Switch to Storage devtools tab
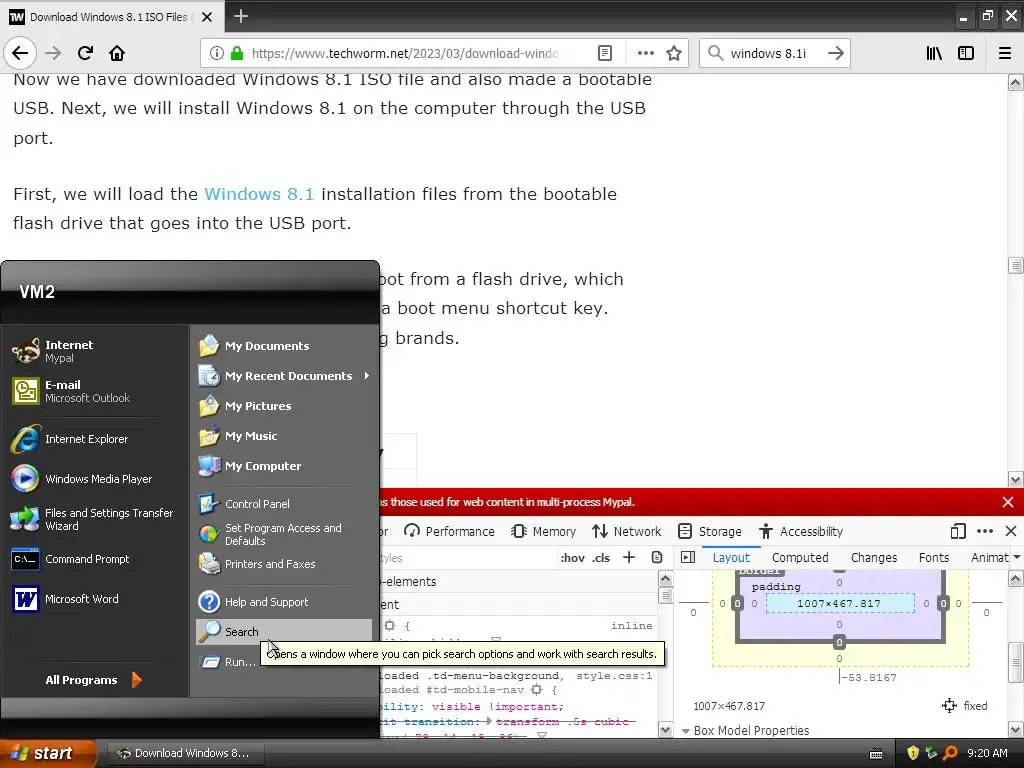This screenshot has width=1024, height=768. coord(710,531)
